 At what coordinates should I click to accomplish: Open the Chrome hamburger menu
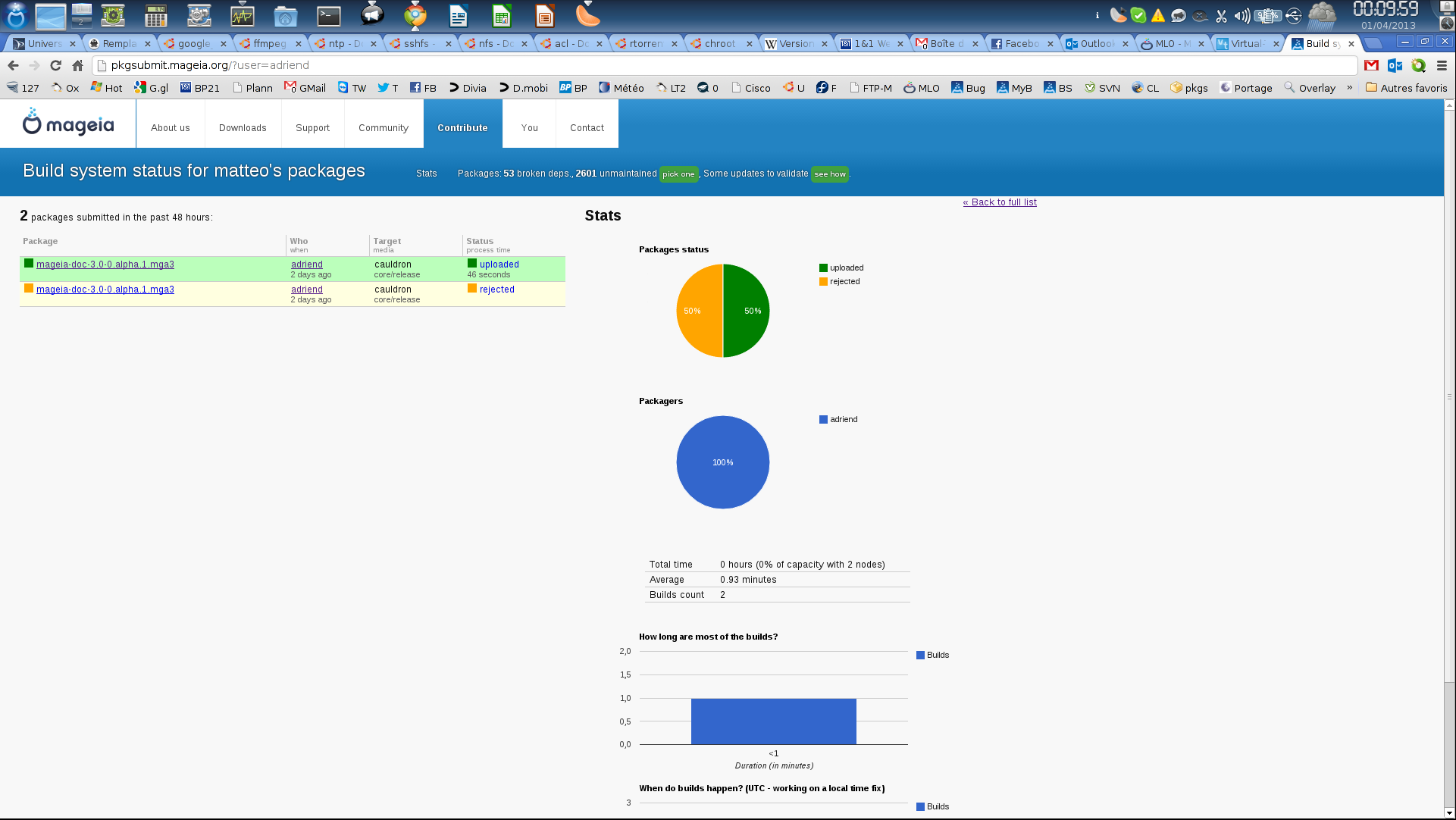click(x=1442, y=65)
